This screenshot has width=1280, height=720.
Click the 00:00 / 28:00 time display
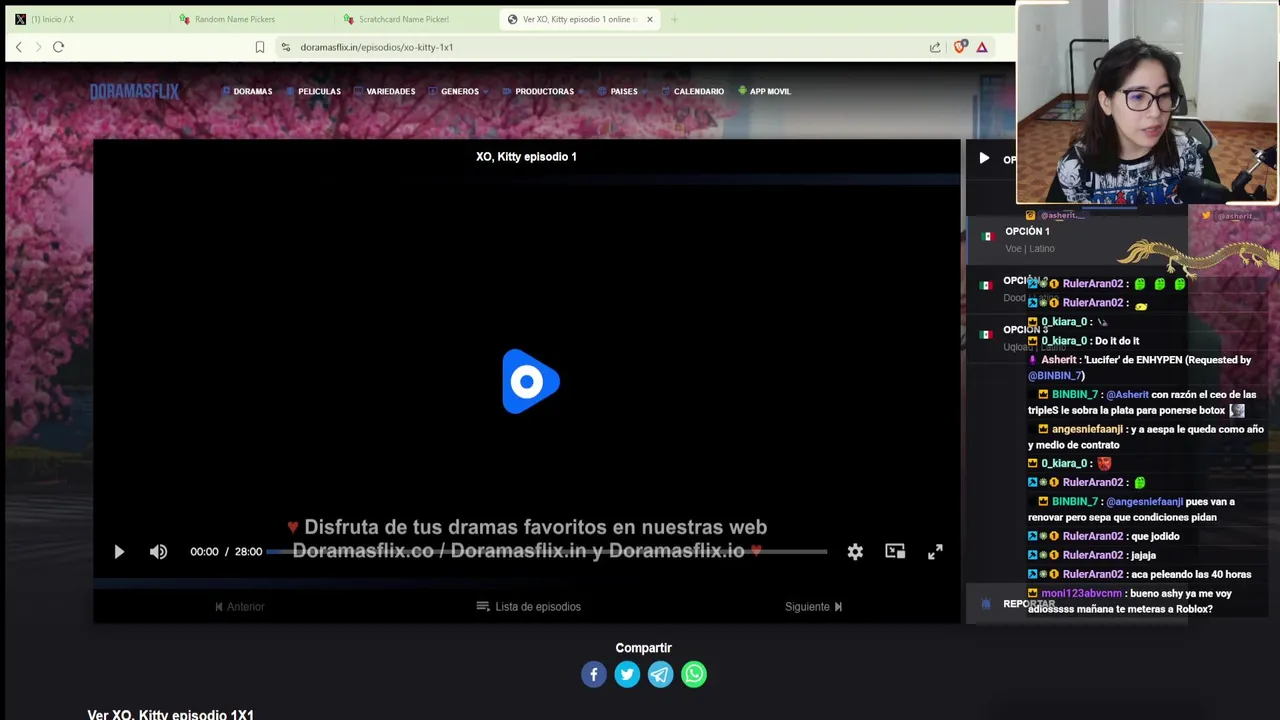tap(226, 552)
